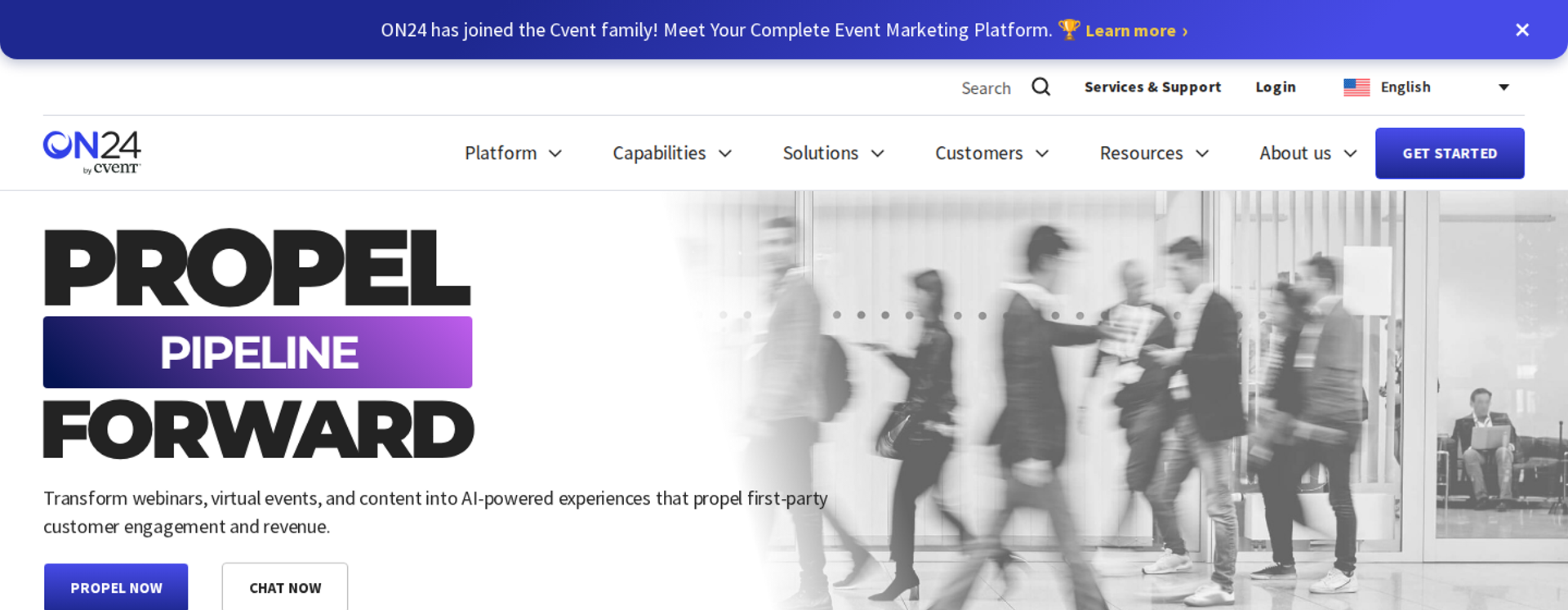Open the English language dropdown arrow
Image resolution: width=1568 pixels, height=610 pixels.
tap(1503, 87)
